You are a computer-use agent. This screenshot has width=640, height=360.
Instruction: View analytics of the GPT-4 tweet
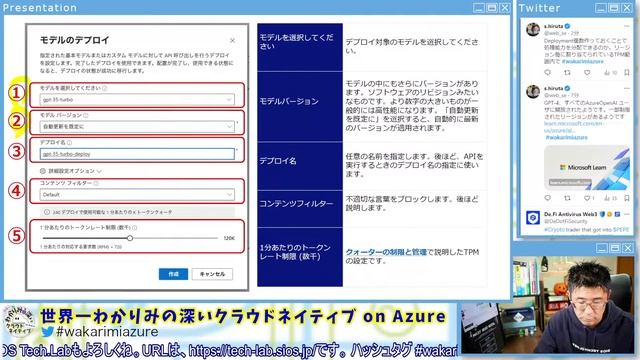610,198
